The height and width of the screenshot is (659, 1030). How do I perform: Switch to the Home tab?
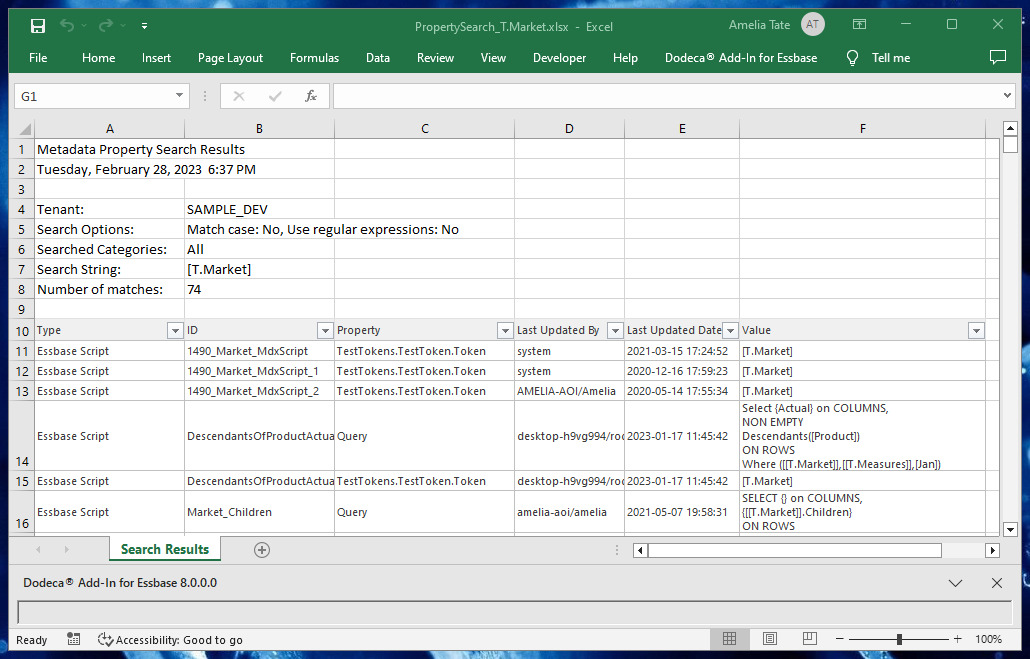tap(99, 58)
